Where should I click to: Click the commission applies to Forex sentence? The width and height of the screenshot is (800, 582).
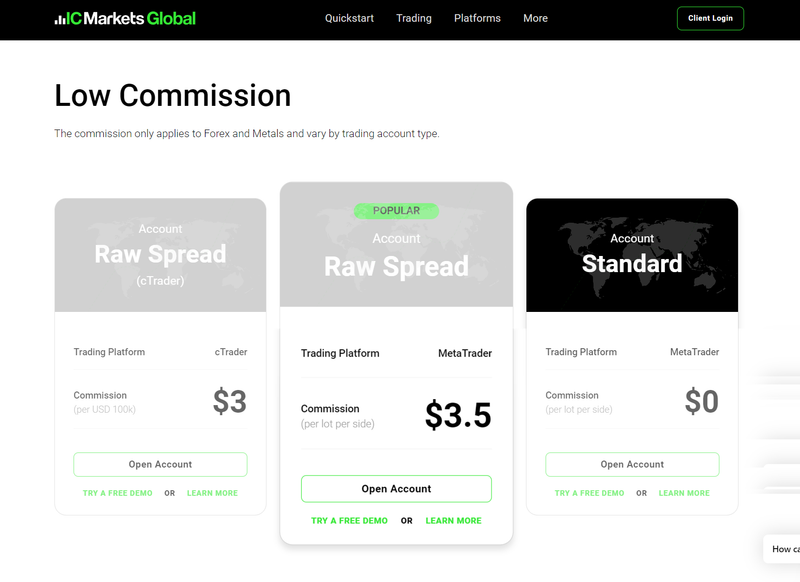pos(246,134)
